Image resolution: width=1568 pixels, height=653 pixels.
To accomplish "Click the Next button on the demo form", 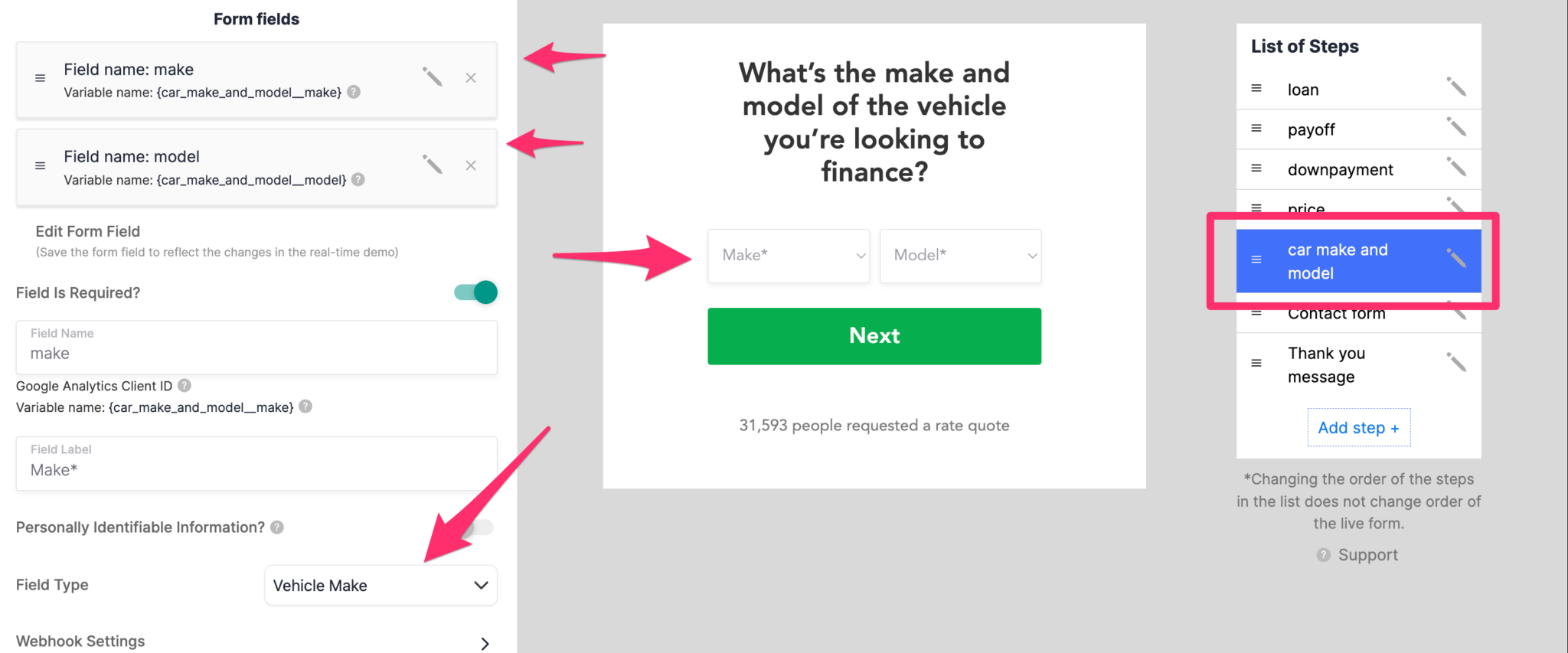I will 874,335.
